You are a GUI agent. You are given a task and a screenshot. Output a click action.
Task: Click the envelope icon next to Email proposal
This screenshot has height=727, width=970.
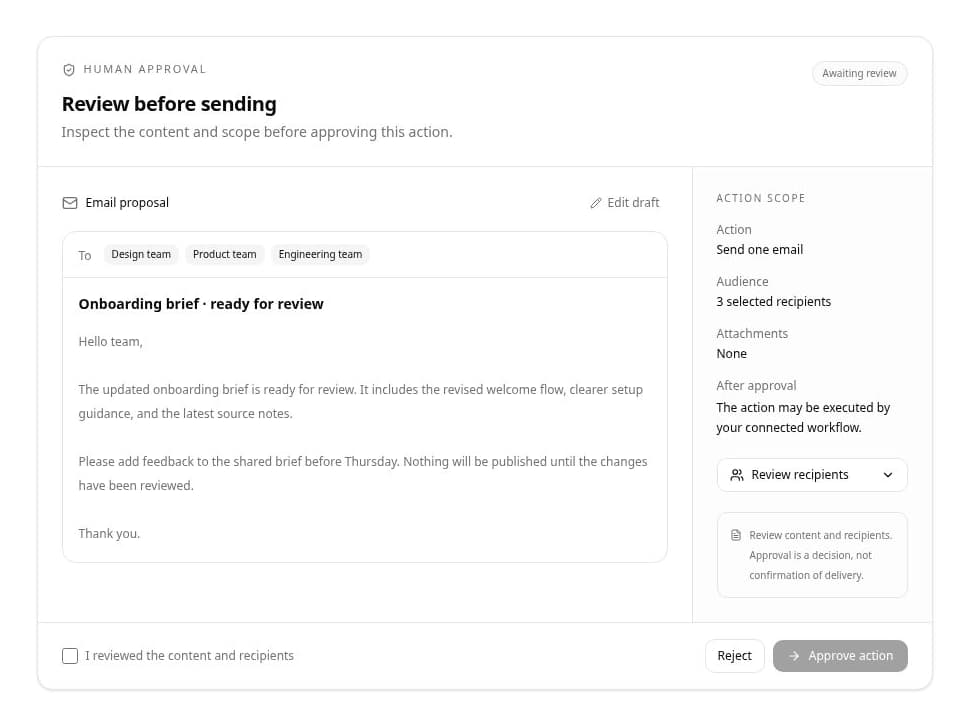coord(70,203)
